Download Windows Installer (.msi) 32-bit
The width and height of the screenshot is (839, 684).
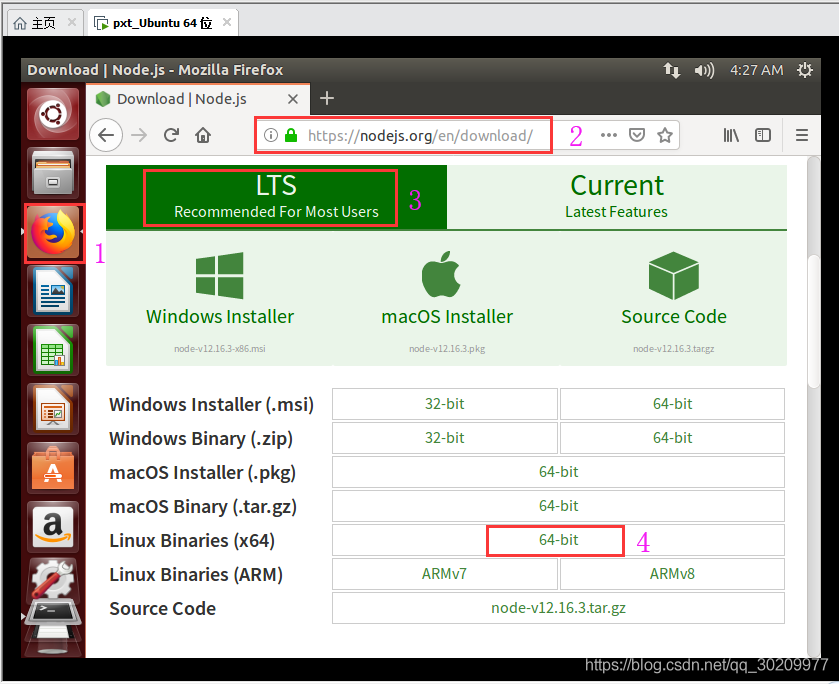[x=445, y=404]
